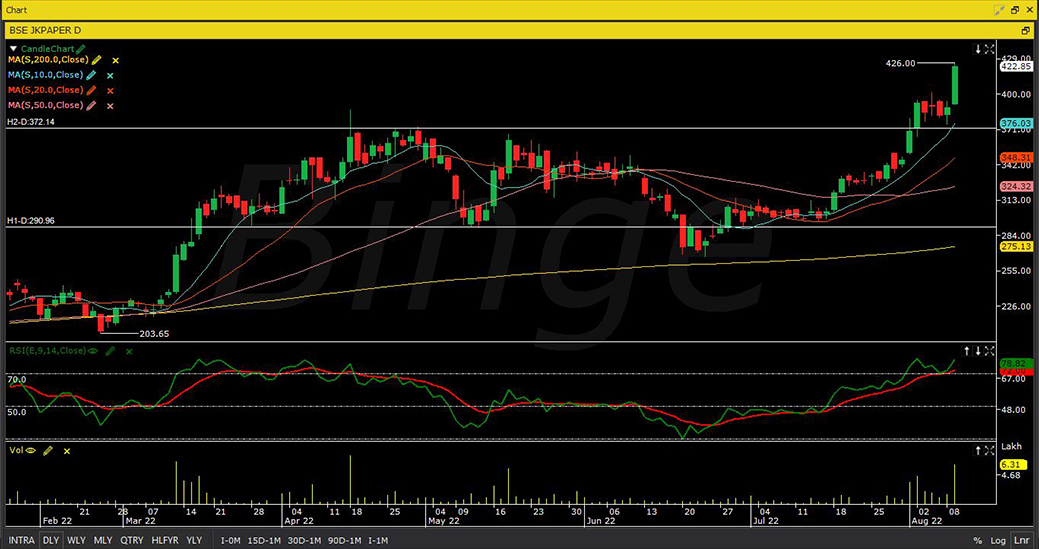Image resolution: width=1039 pixels, height=549 pixels.
Task: Click the 275.13 yellow MA value tag
Action: 1016,246
